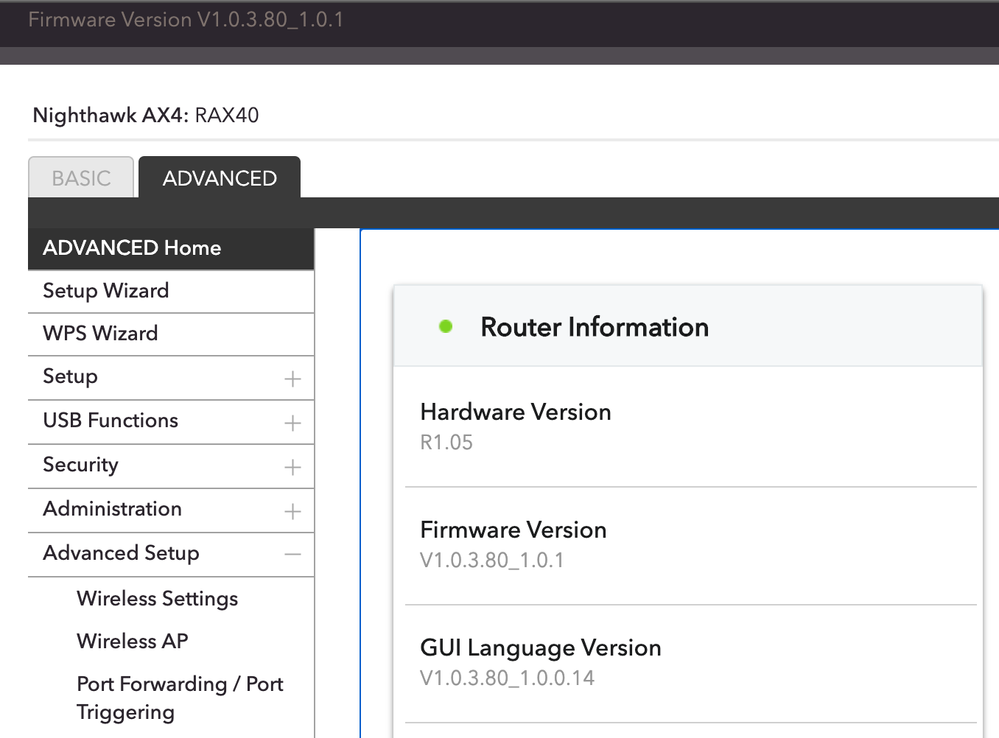Click the Hardware Version label
Screen dimensions: 999x738
[x=515, y=412]
